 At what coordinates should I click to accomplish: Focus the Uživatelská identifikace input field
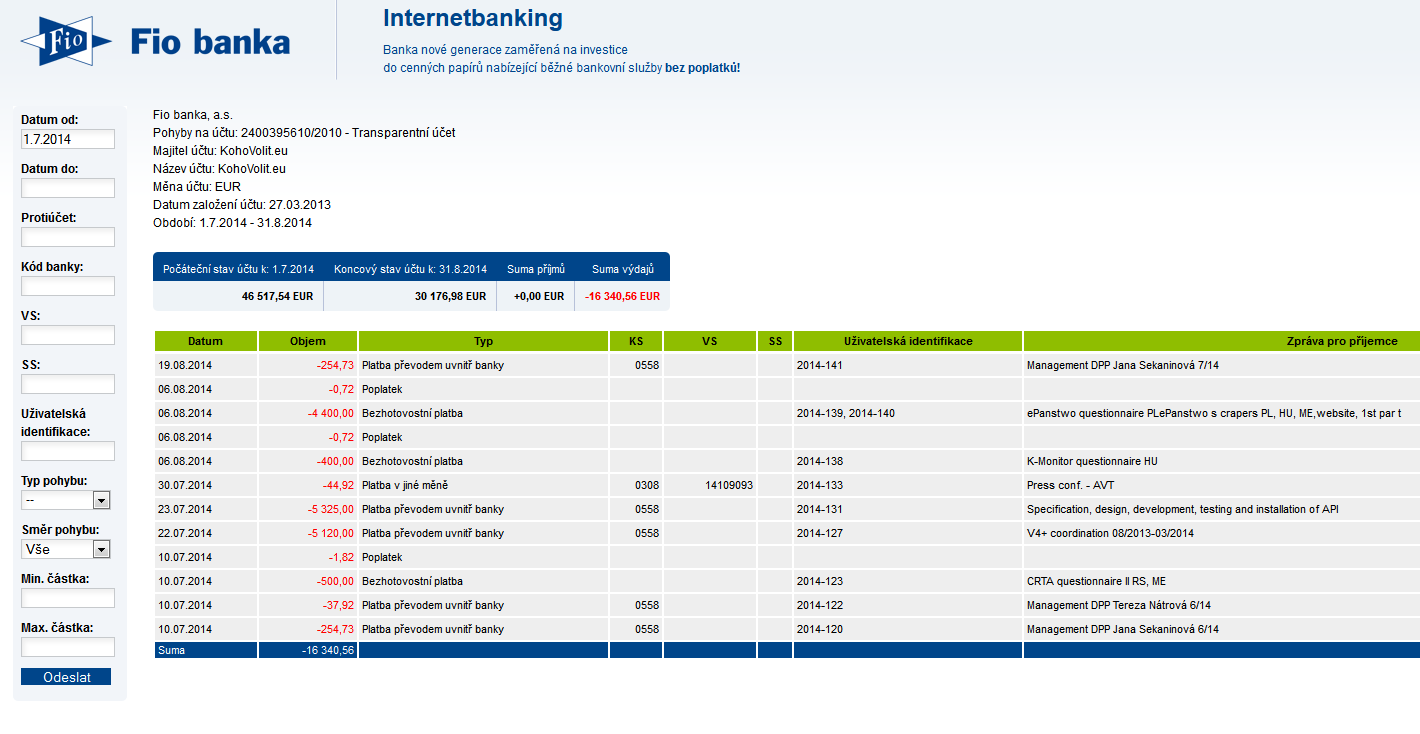pos(68,451)
